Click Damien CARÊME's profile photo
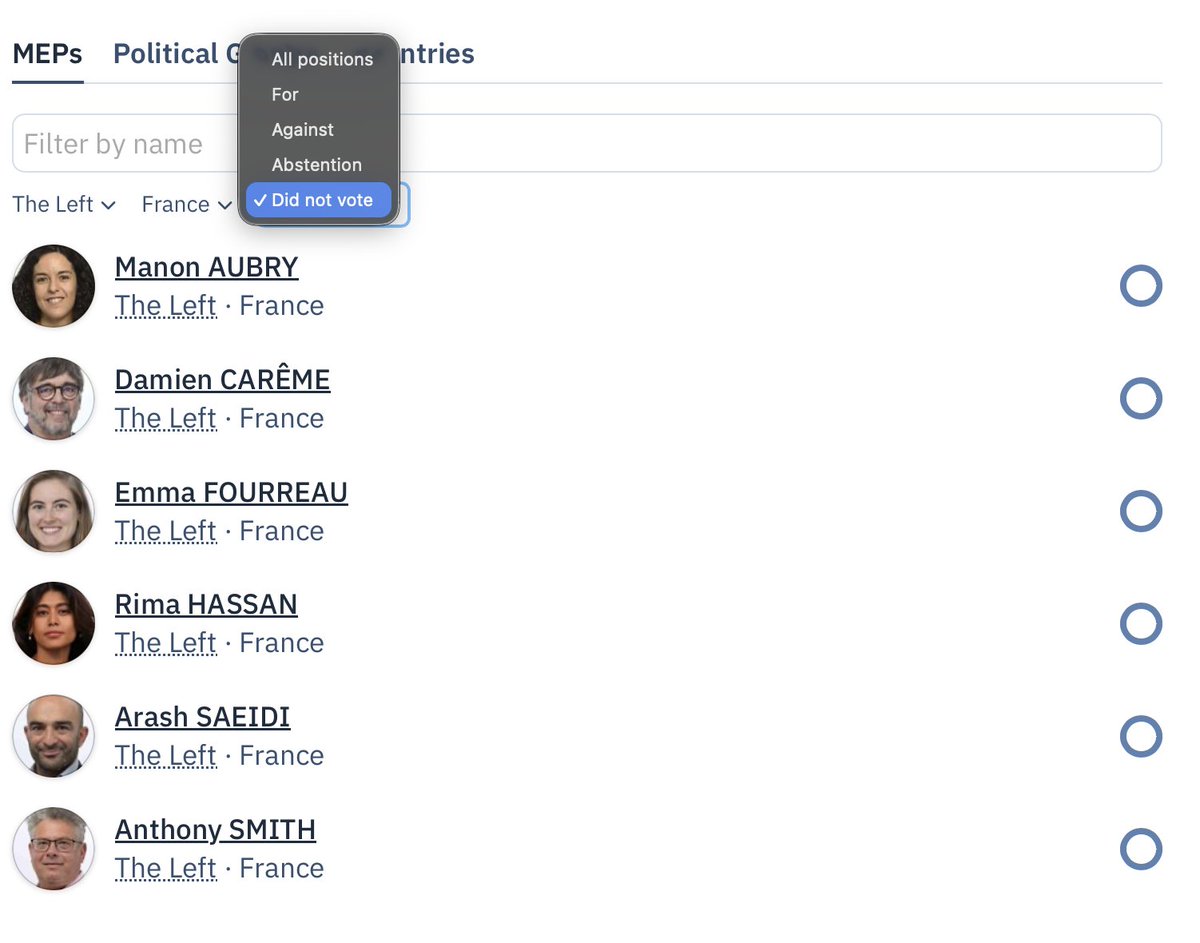The image size is (1200, 943). click(53, 399)
